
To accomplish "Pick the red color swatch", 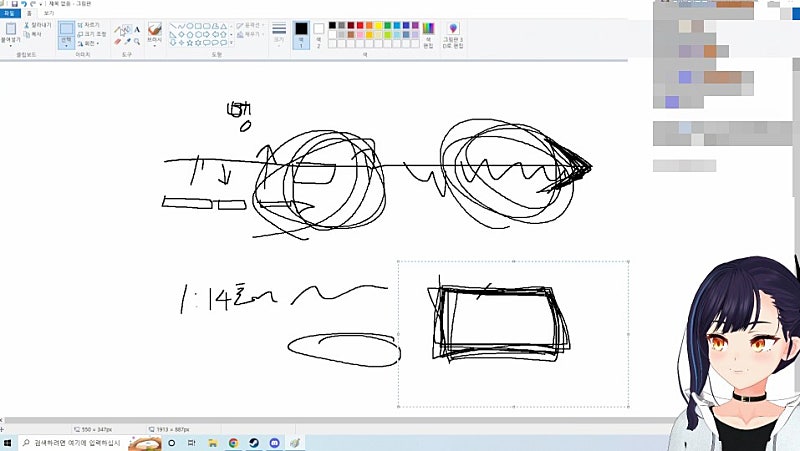I will pyautogui.click(x=360, y=25).
